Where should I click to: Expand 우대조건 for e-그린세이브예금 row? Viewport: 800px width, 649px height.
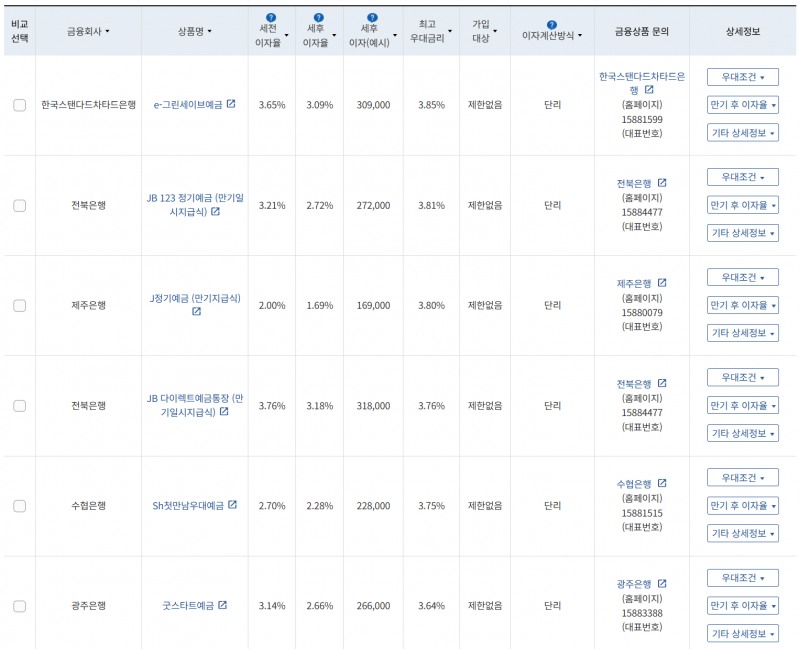742,77
